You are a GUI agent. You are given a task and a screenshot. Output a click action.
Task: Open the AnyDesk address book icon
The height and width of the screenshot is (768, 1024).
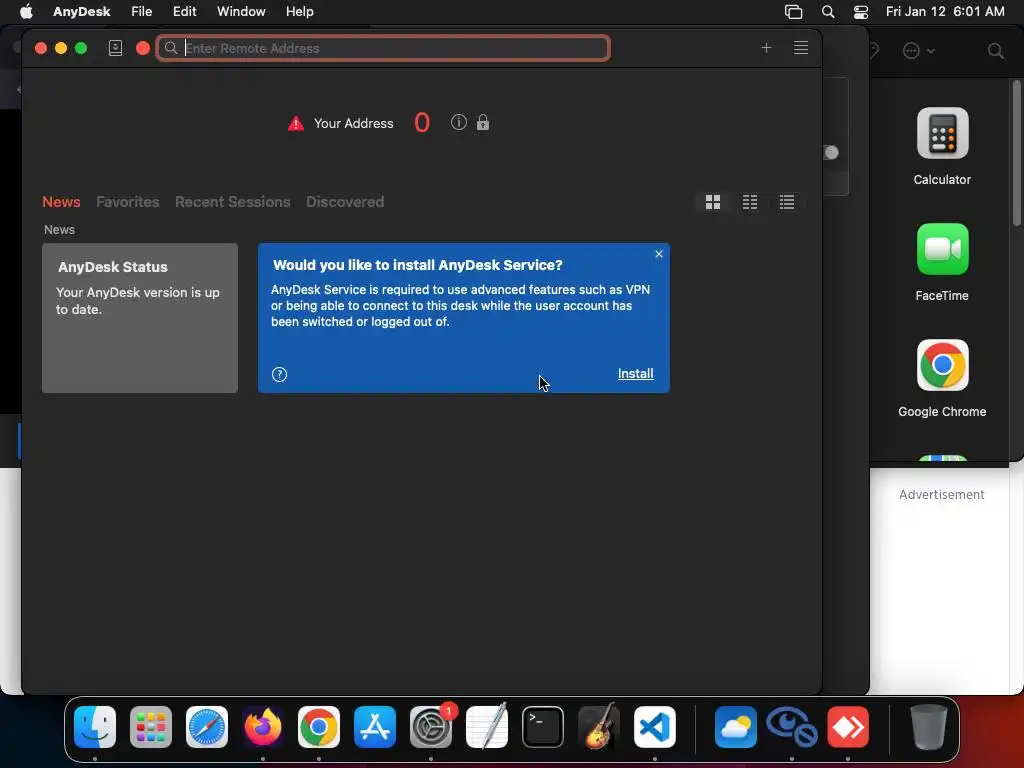(x=115, y=48)
